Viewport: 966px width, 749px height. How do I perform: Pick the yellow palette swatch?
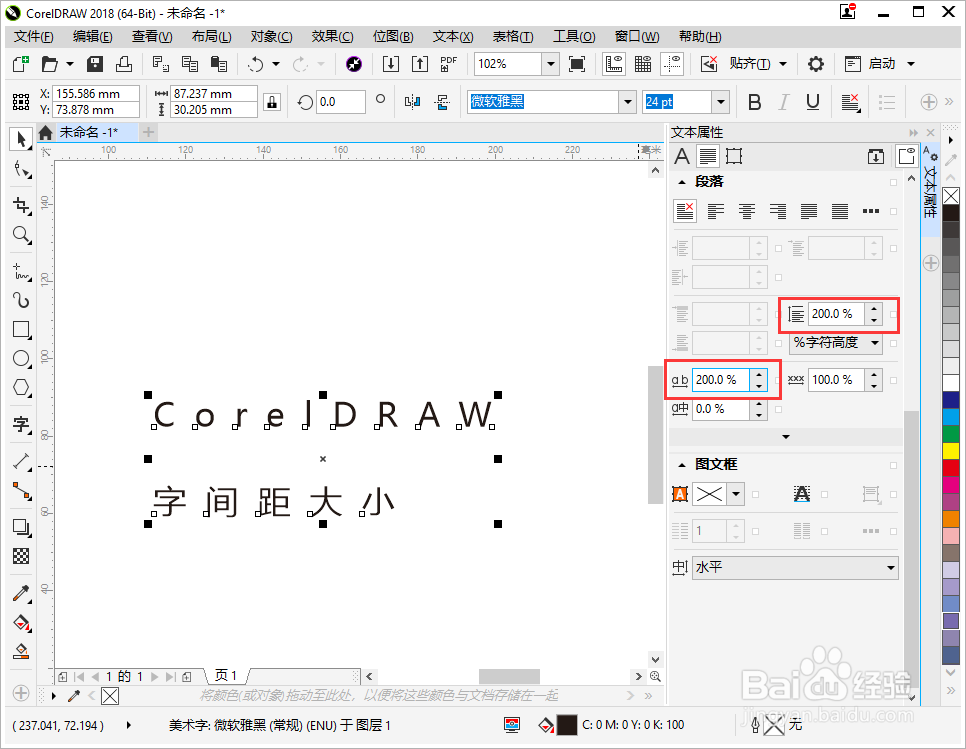pyautogui.click(x=951, y=451)
